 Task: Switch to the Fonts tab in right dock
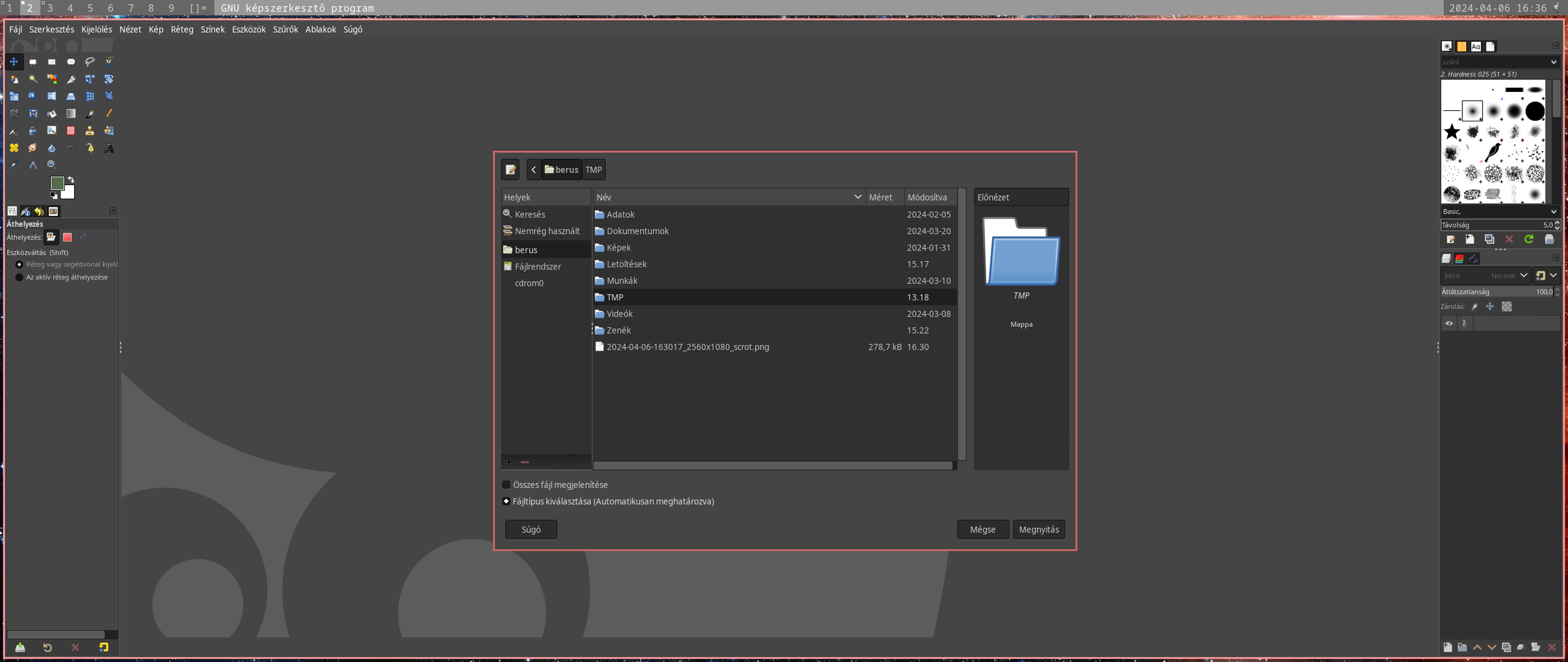(x=1476, y=47)
